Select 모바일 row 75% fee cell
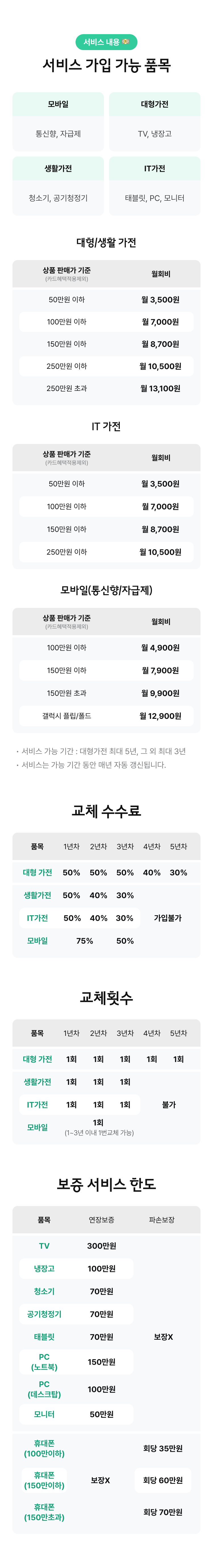The image size is (213, 1568). pos(85,941)
